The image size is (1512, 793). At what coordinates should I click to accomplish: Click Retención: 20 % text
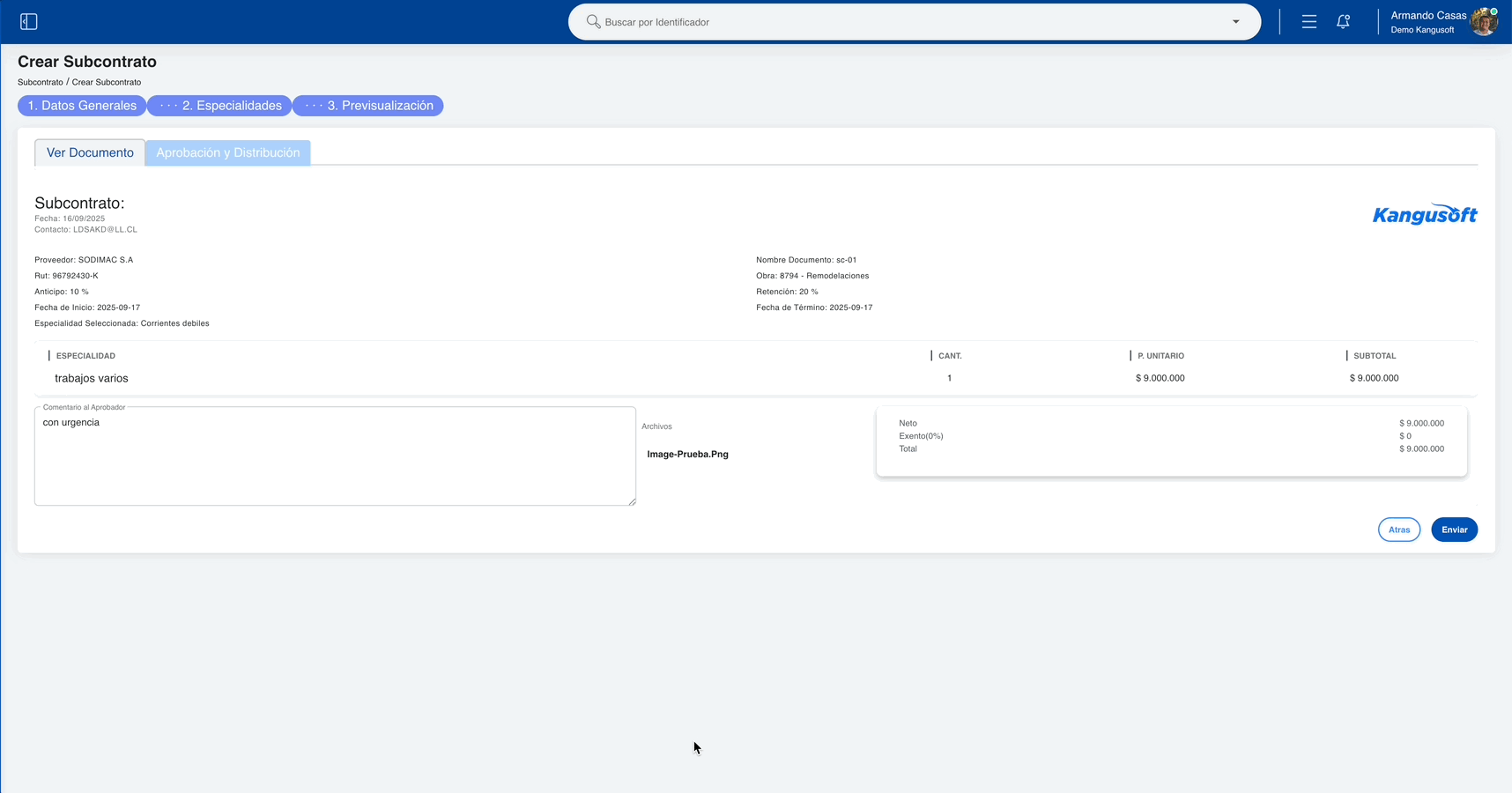[x=787, y=292]
